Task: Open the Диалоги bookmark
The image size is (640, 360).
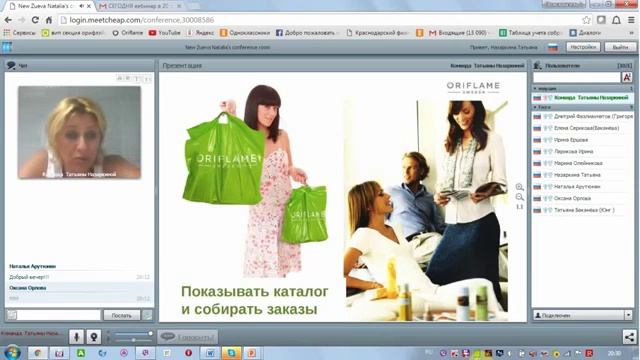Action: pos(585,33)
